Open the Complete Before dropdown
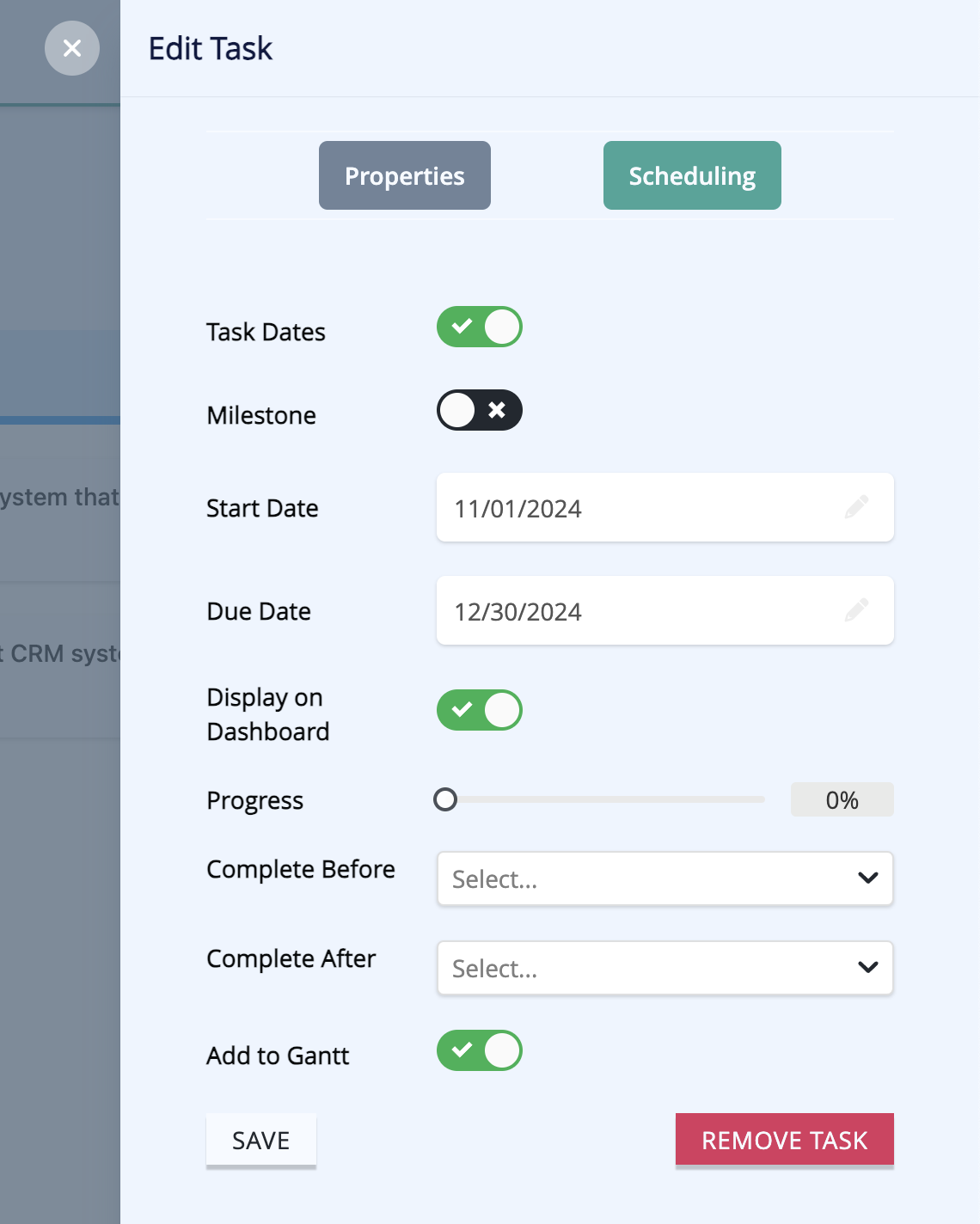Screen dimensions: 980x1224 pyautogui.click(x=665, y=878)
